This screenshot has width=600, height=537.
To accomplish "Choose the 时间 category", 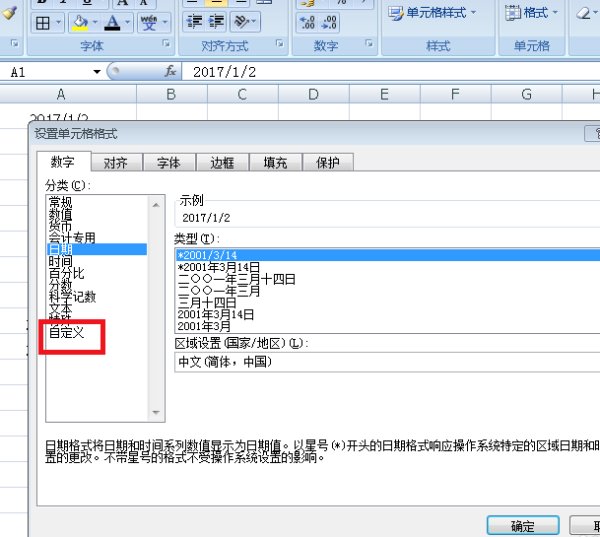I will pos(97,261).
